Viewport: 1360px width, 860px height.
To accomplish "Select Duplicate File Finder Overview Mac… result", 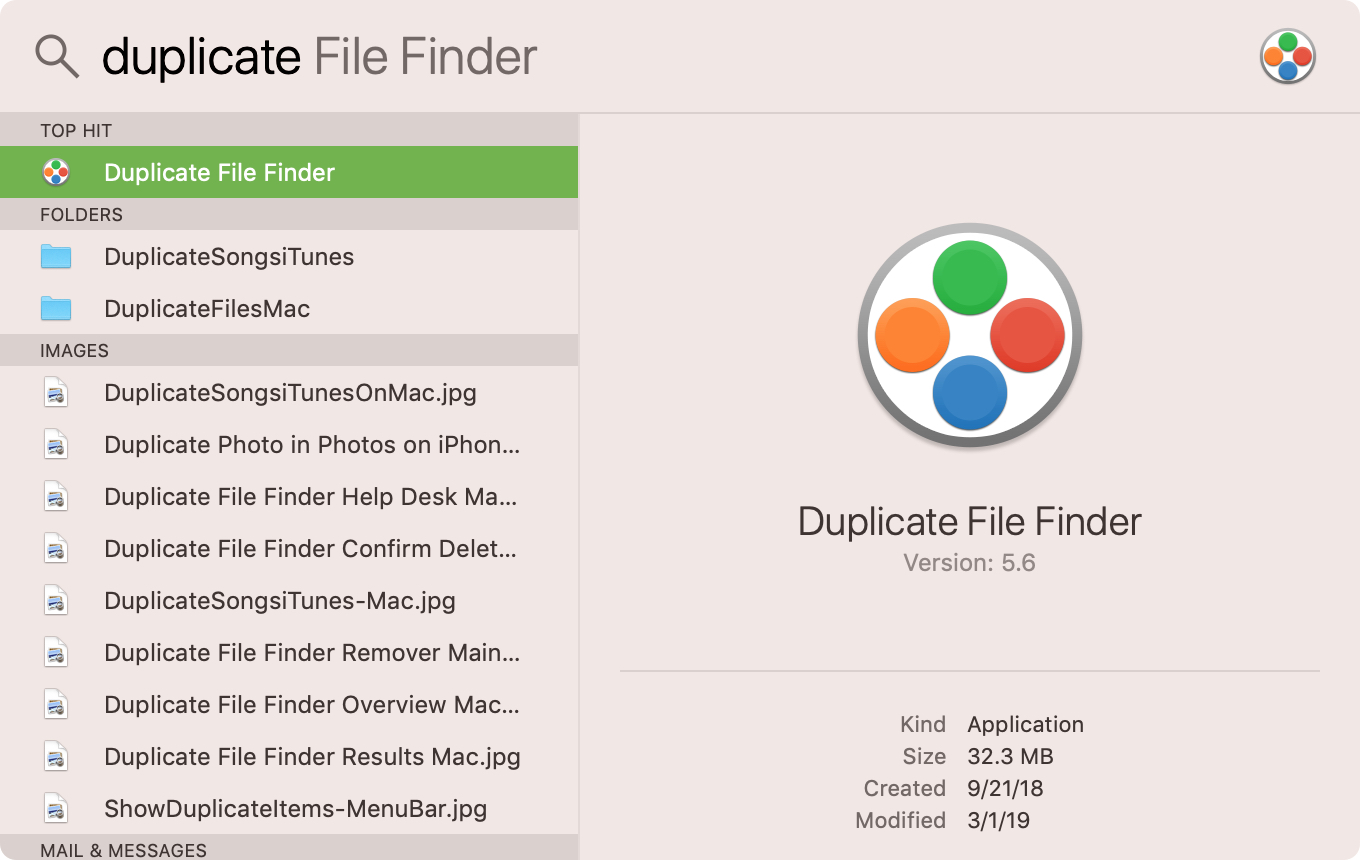I will pos(289,705).
